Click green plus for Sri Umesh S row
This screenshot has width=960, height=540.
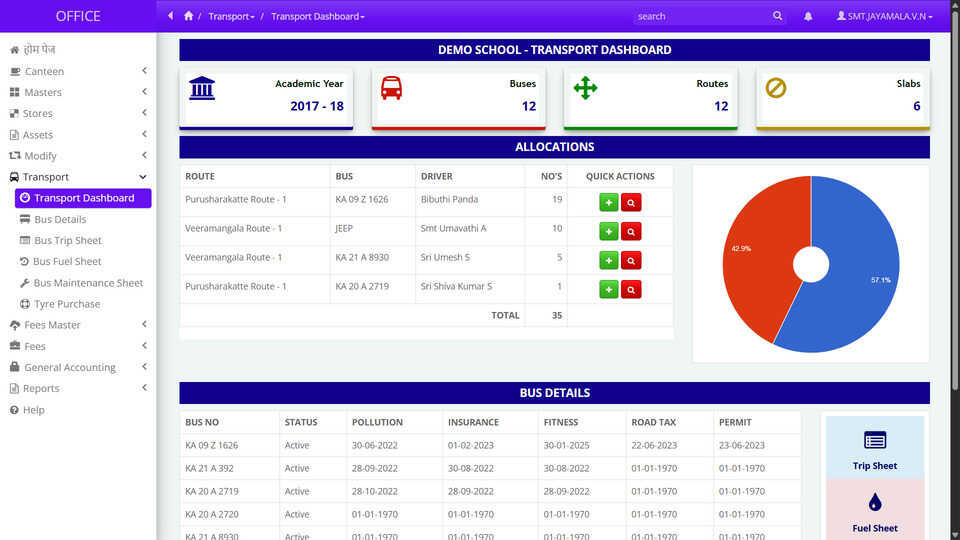point(608,261)
